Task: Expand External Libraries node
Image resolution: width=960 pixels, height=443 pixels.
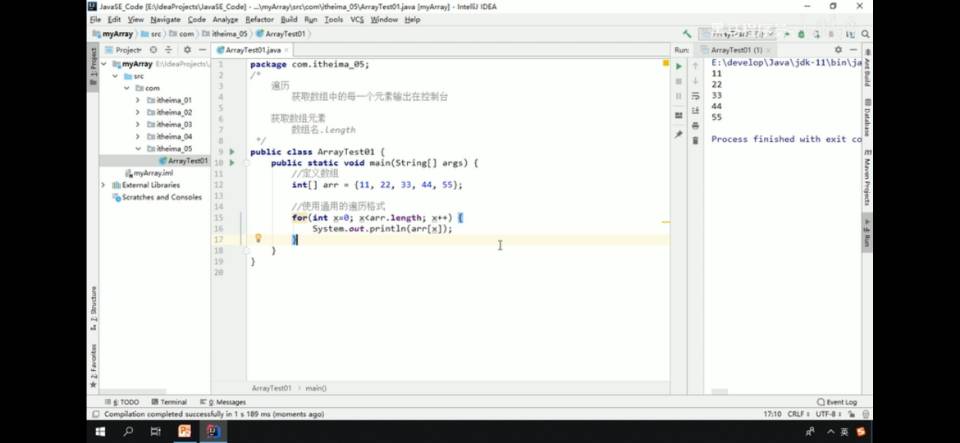Action: coord(103,185)
